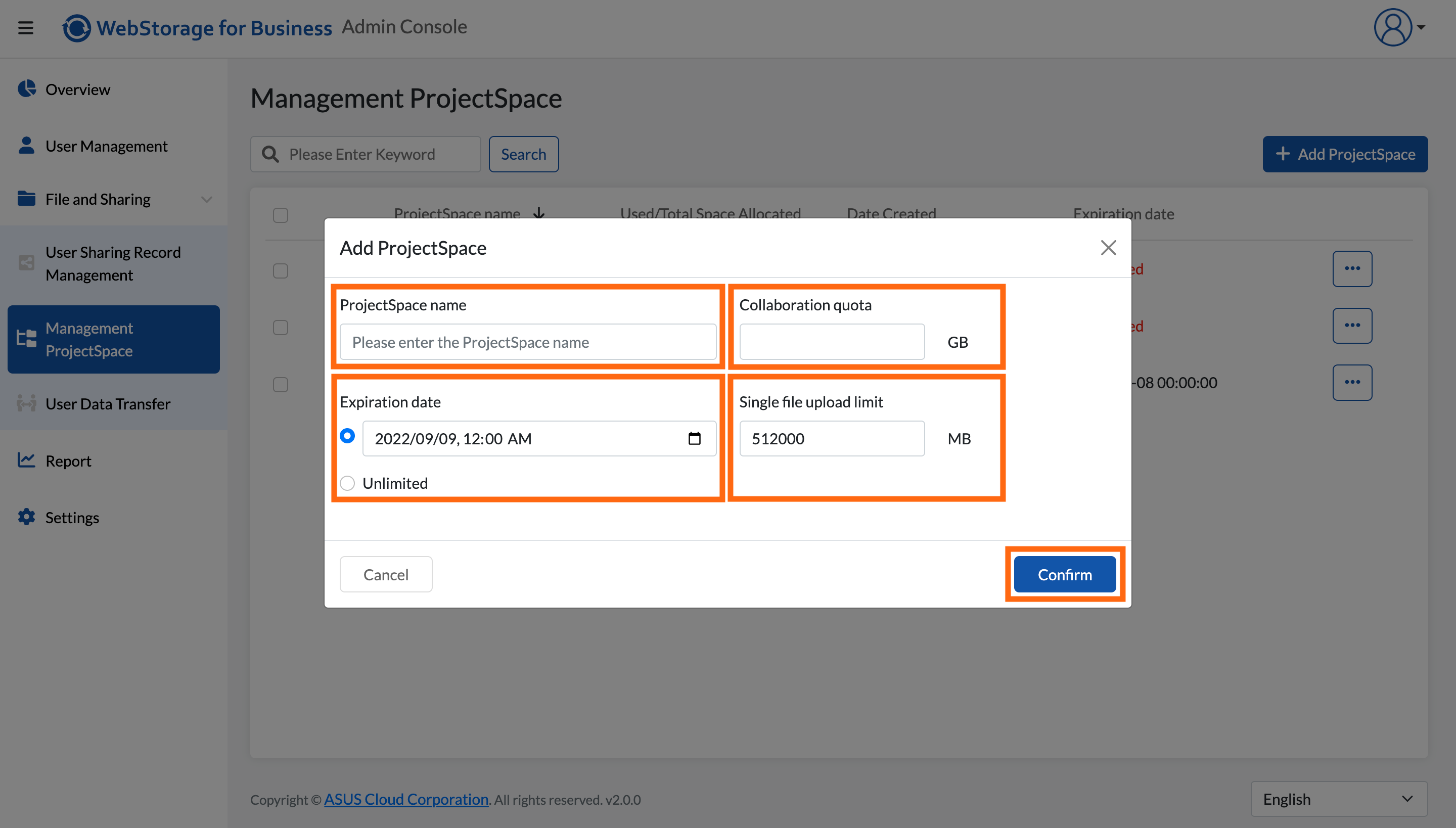The height and width of the screenshot is (828, 1456).
Task: Click the Date Created column header
Action: click(x=891, y=214)
